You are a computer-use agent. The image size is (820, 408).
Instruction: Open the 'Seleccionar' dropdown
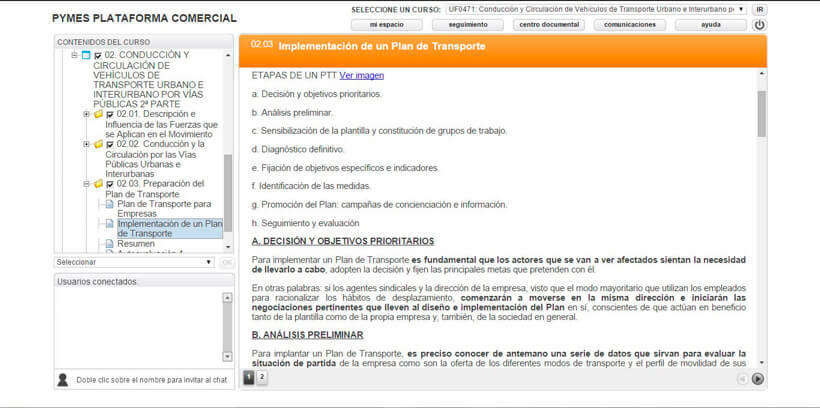[x=134, y=262]
